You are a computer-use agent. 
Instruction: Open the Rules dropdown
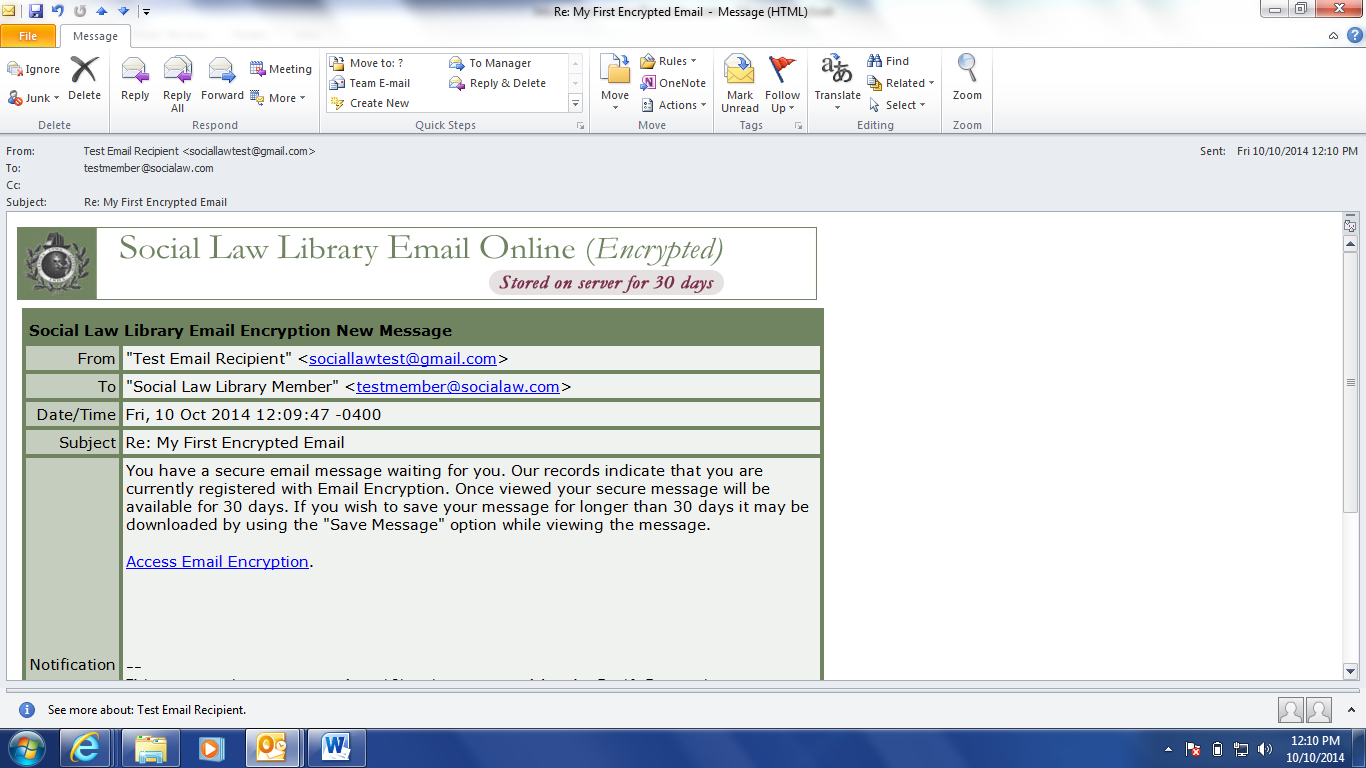click(x=668, y=61)
